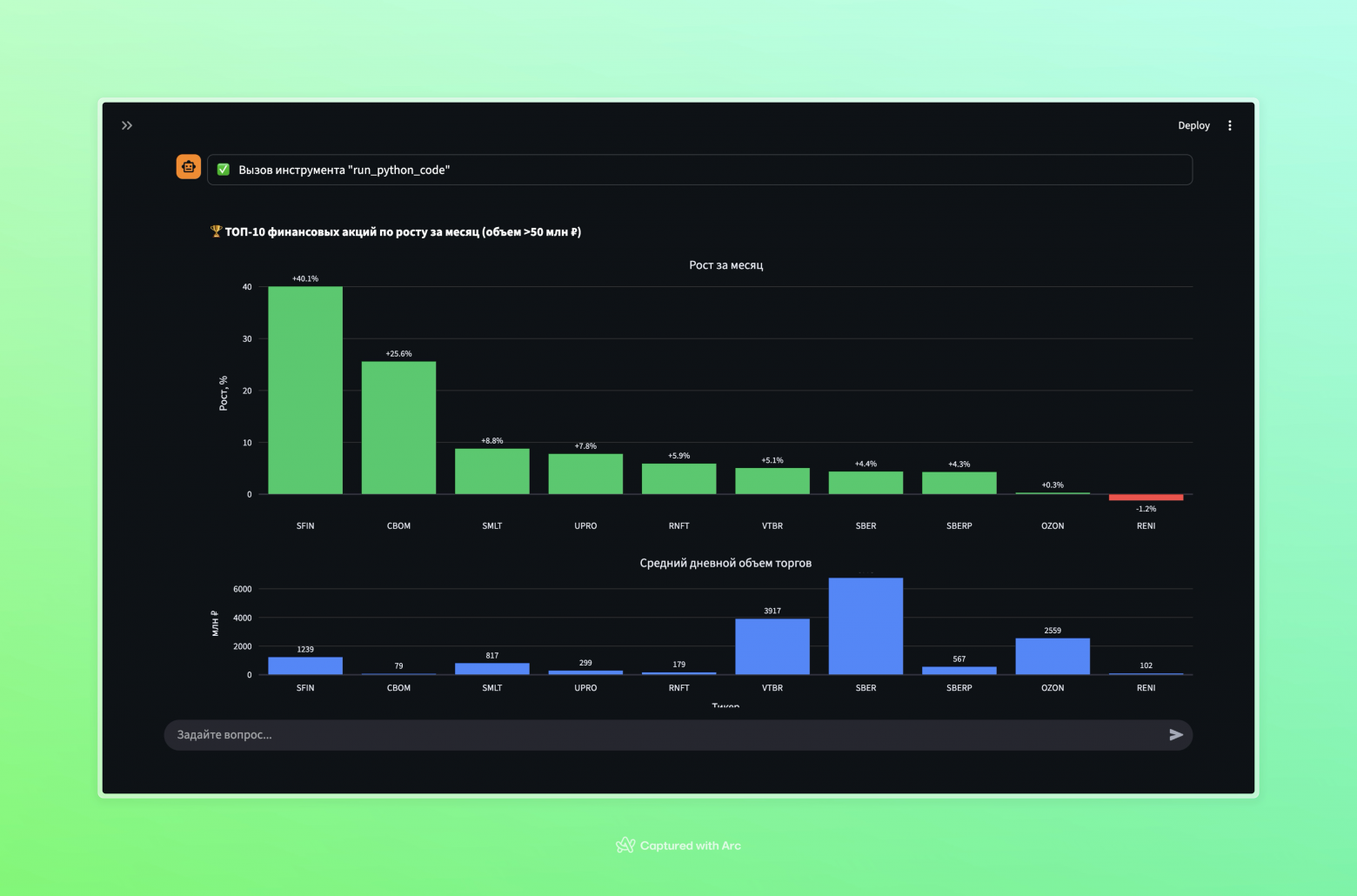Click the "+5.1%" value label
The height and width of the screenshot is (896, 1357).
[772, 460]
